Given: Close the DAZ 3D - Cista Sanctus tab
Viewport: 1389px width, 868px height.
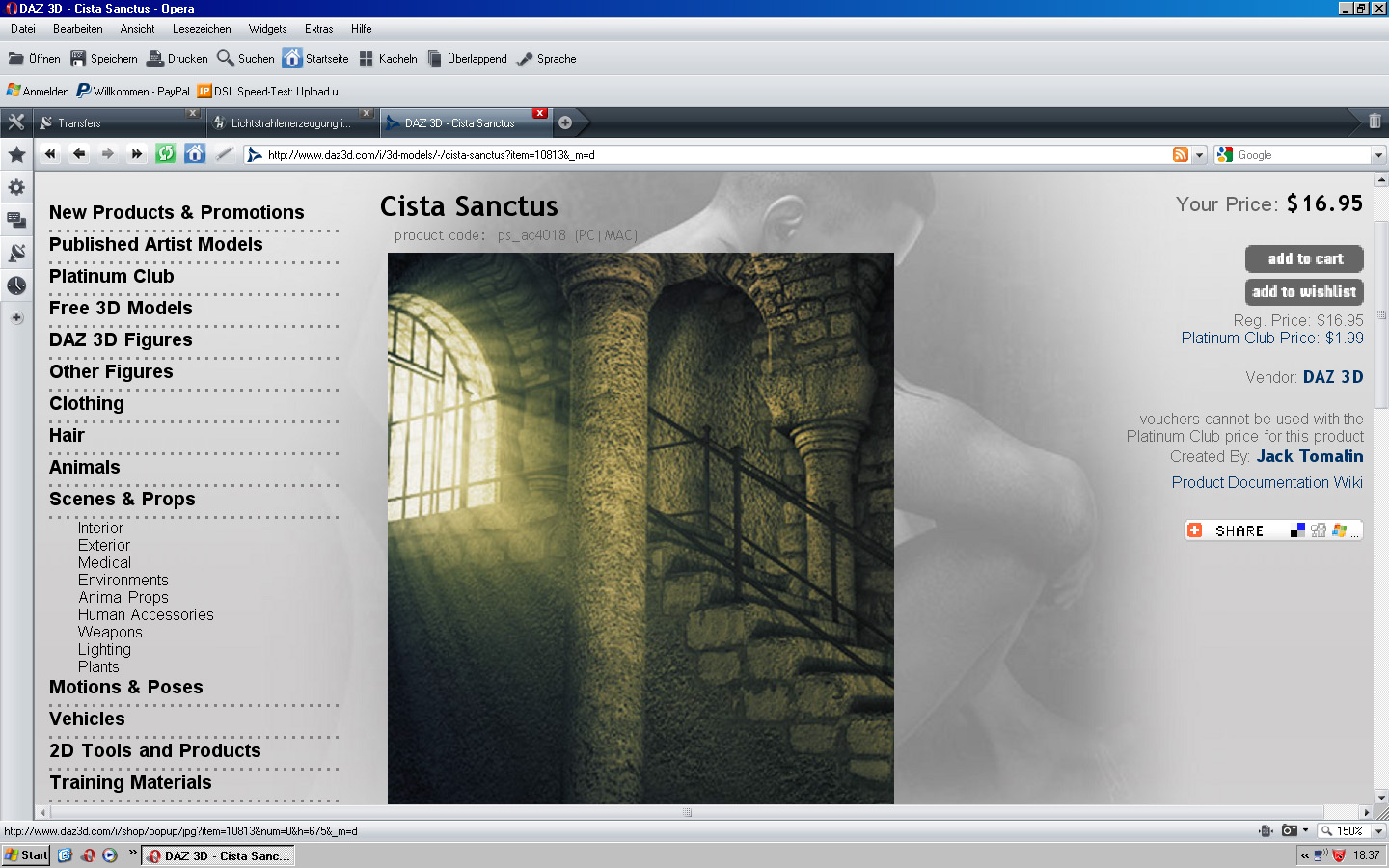Looking at the screenshot, I should (540, 113).
